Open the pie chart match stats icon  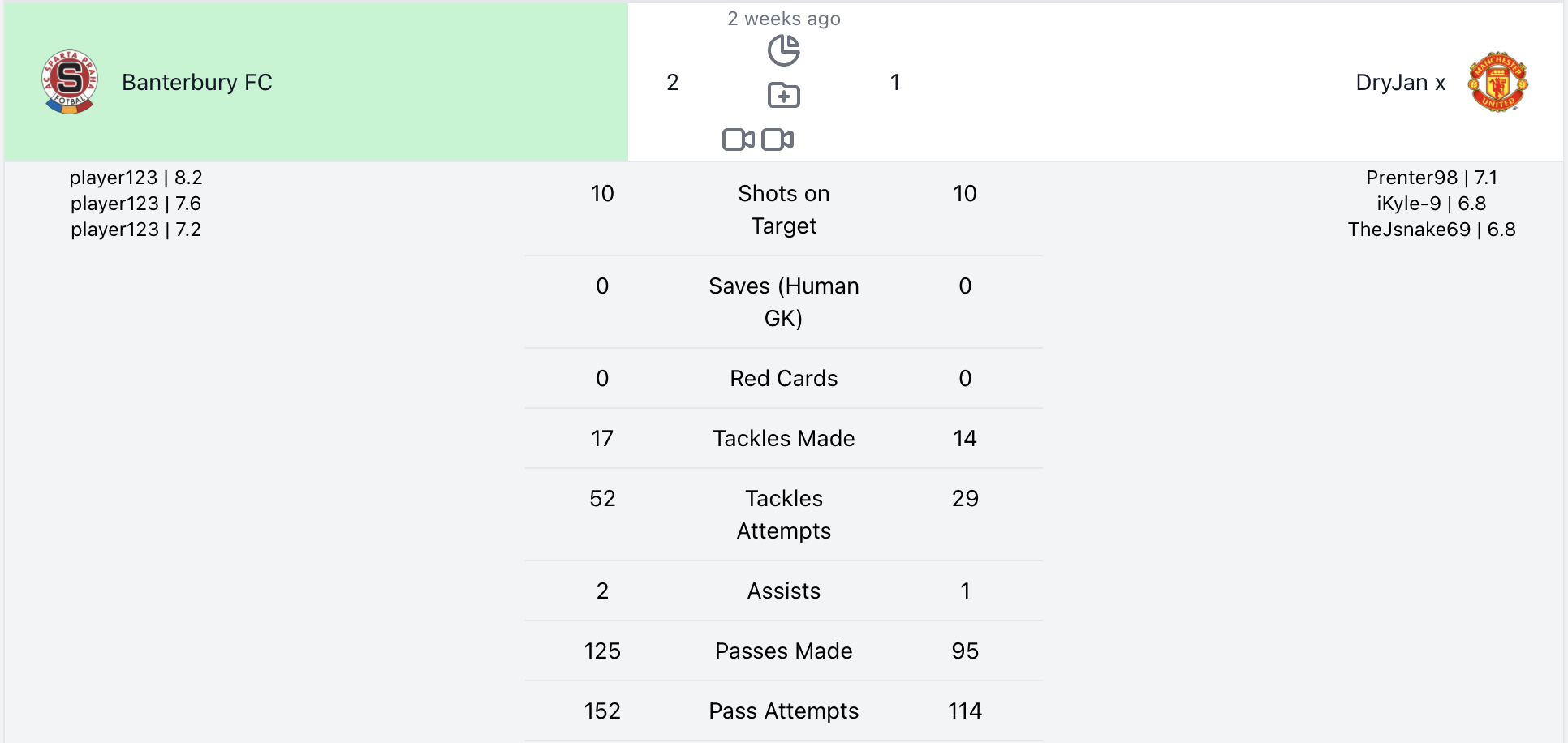[784, 51]
